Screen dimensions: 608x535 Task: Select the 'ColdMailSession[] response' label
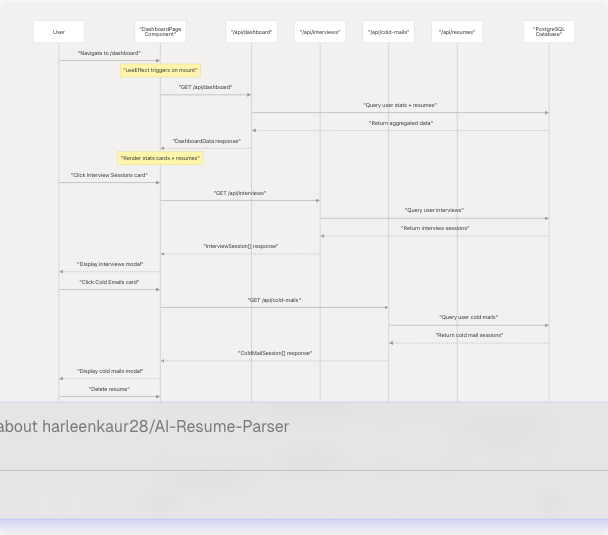(274, 353)
